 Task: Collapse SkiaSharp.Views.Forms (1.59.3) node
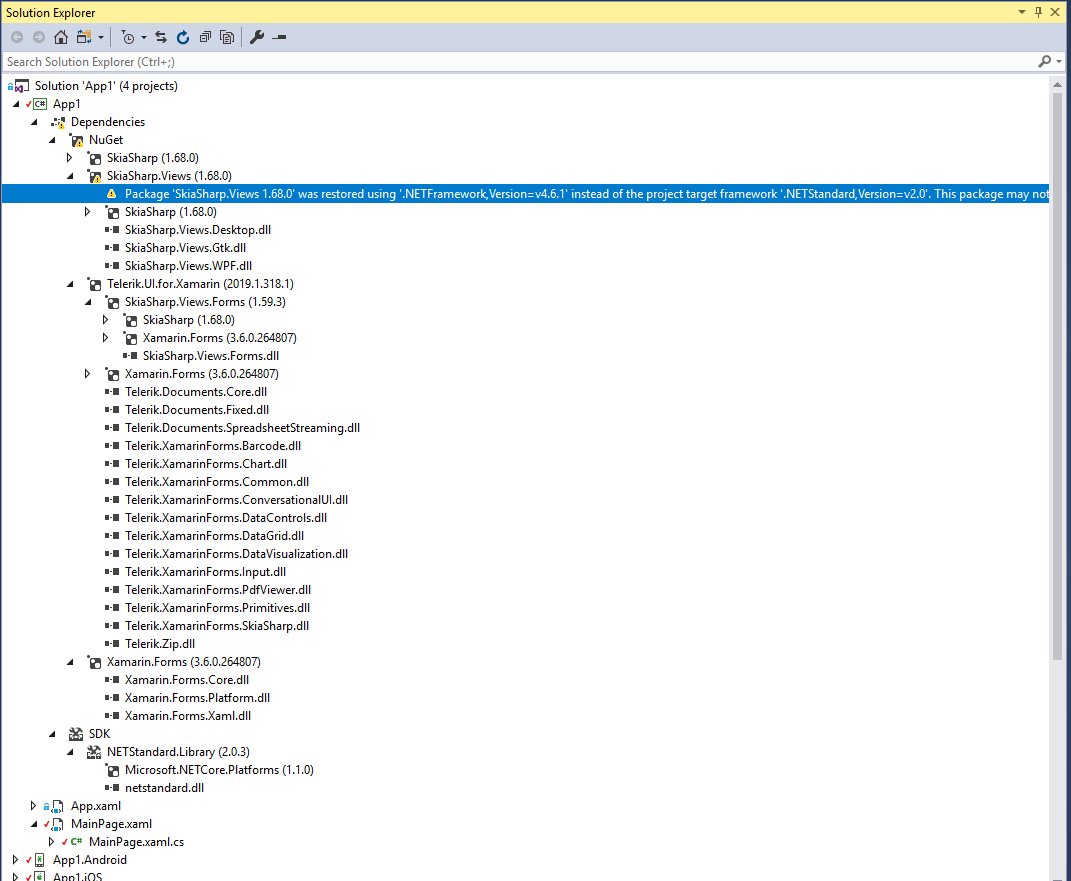coord(88,302)
